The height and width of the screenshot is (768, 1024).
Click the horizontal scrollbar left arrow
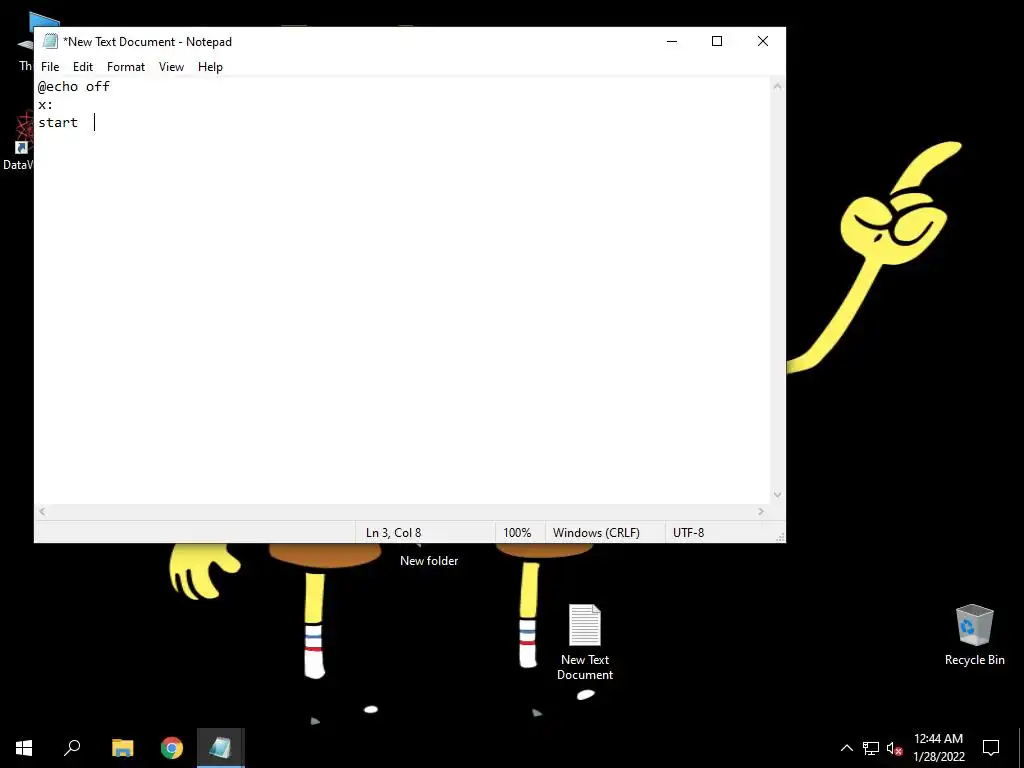point(42,511)
